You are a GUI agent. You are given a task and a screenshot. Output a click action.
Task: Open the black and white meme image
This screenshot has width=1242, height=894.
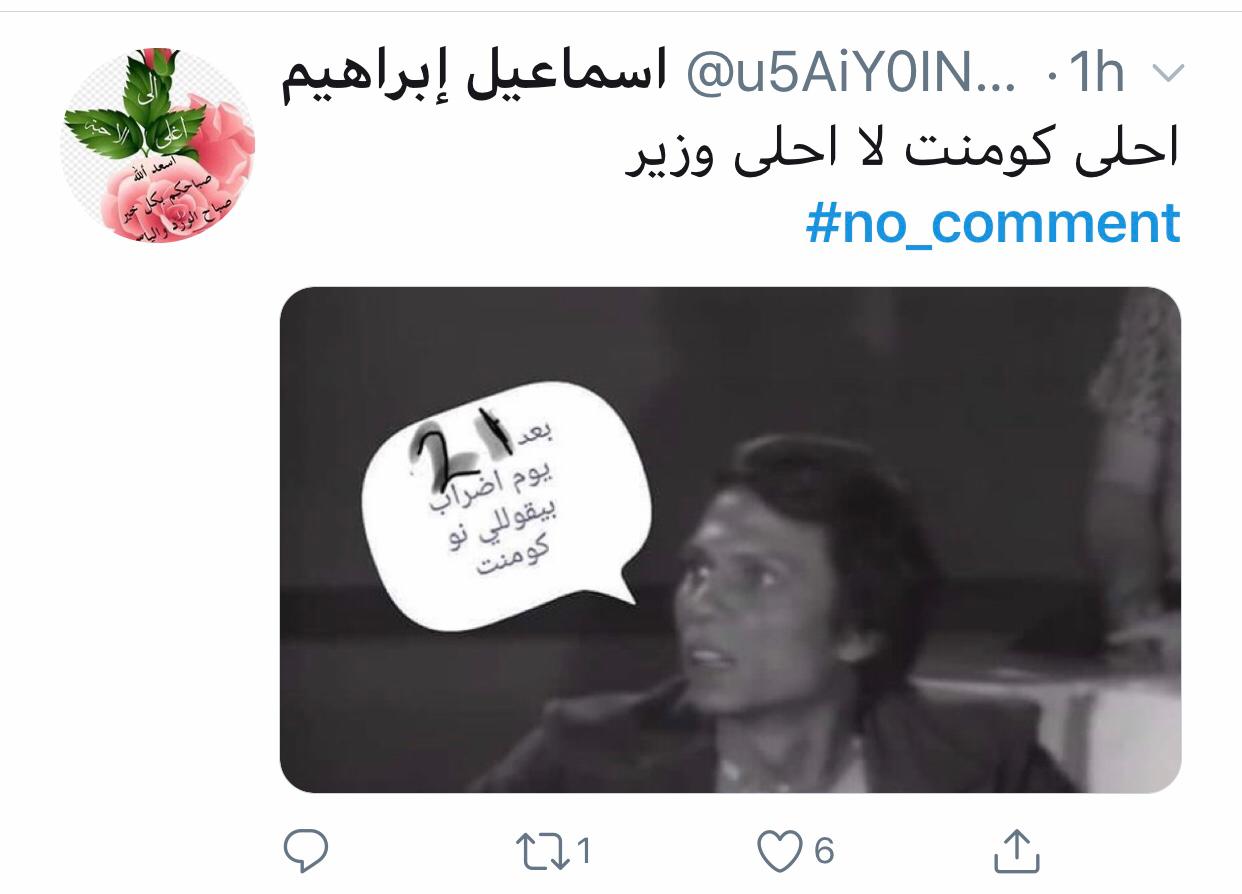point(730,540)
